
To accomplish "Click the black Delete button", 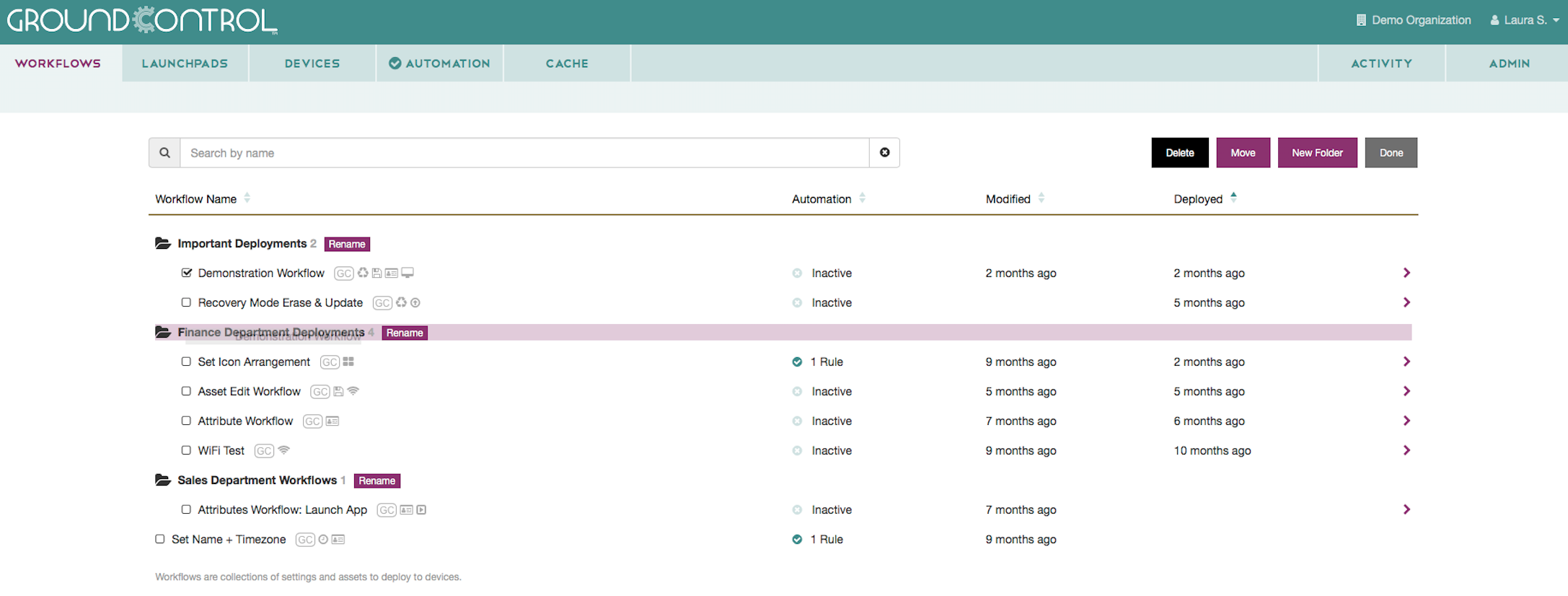I will tap(1180, 152).
